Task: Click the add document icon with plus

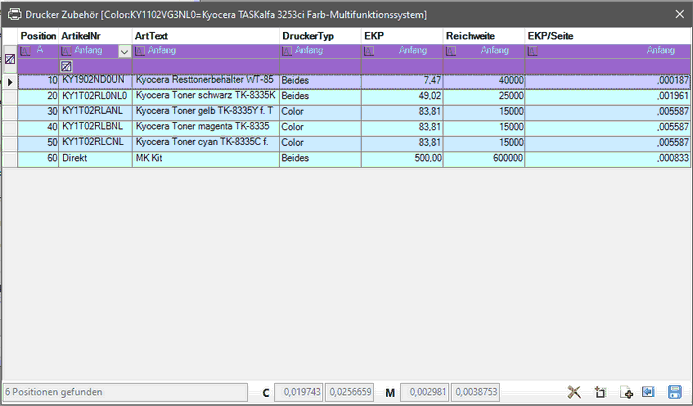Action: pyautogui.click(x=626, y=392)
